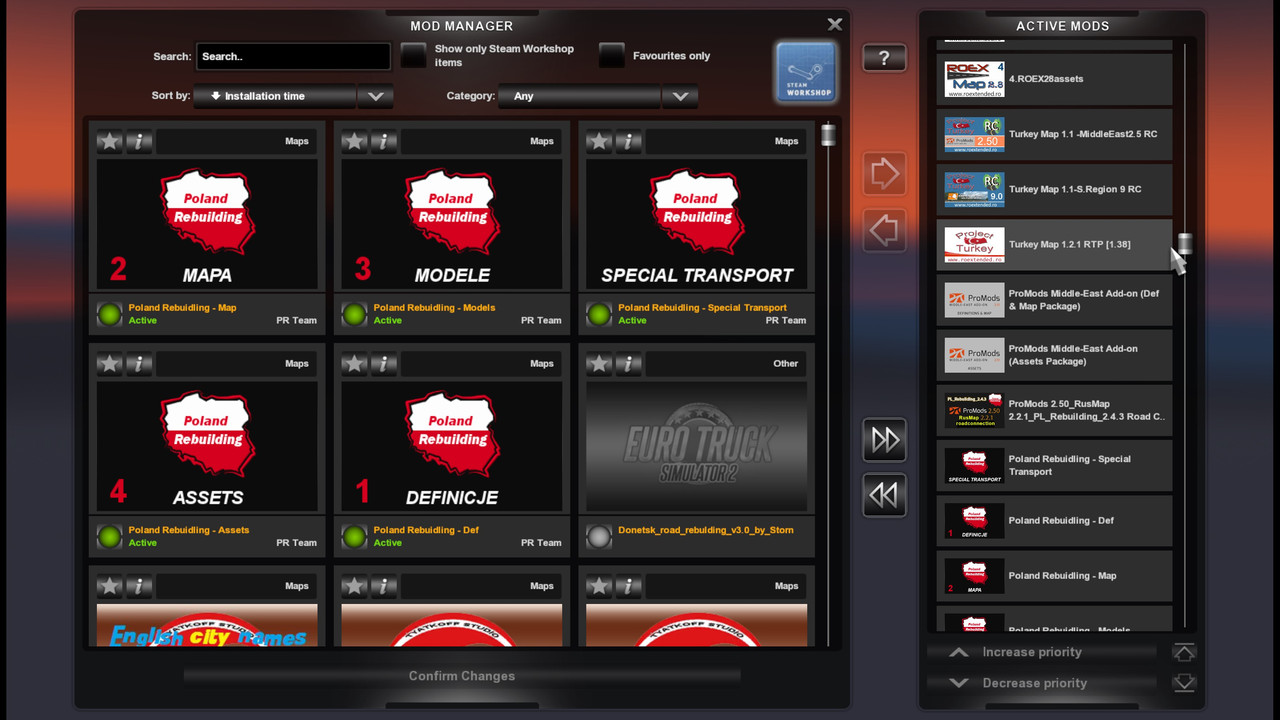Toggle active status of Poland Rebuilding - Def

point(354,537)
